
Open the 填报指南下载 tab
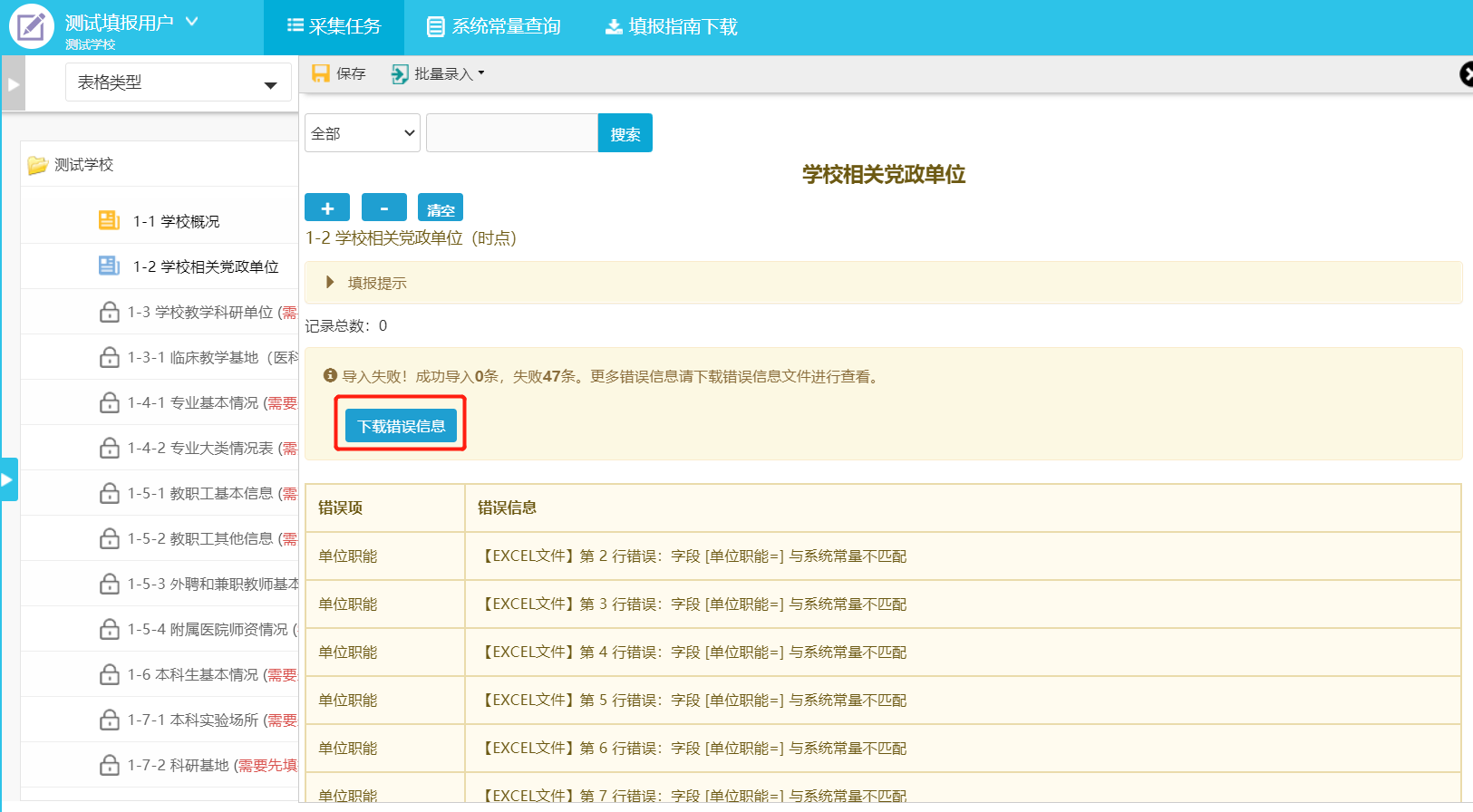click(672, 27)
